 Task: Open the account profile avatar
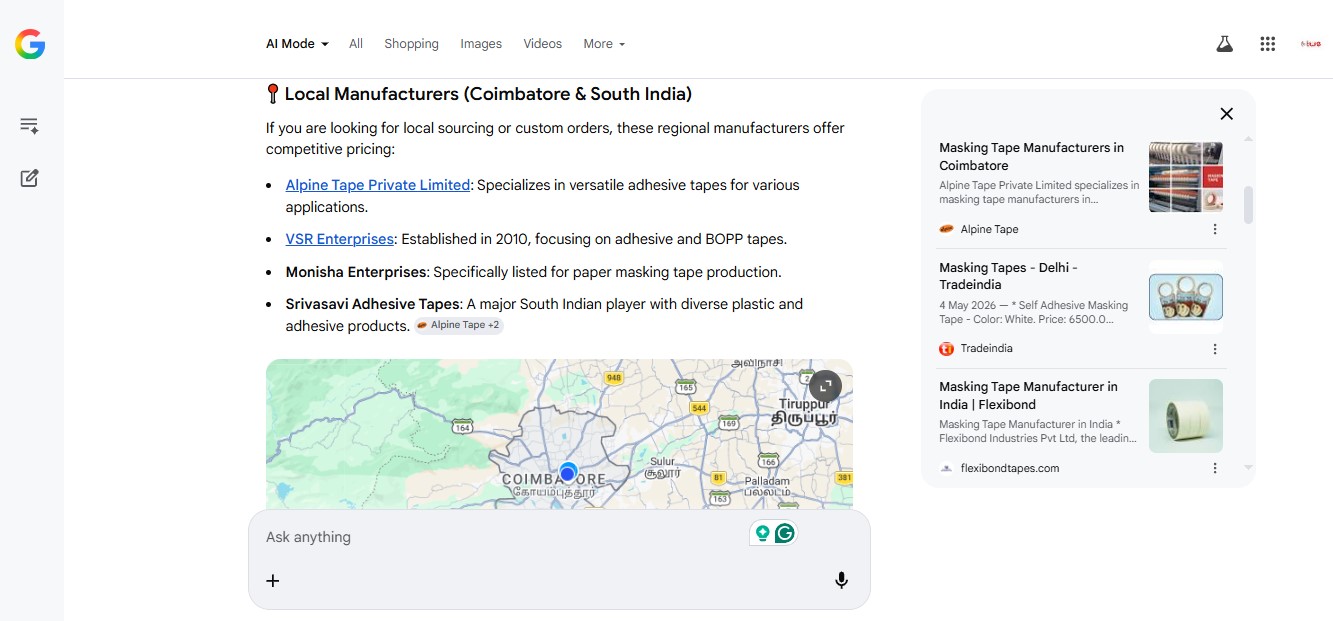tap(1311, 44)
